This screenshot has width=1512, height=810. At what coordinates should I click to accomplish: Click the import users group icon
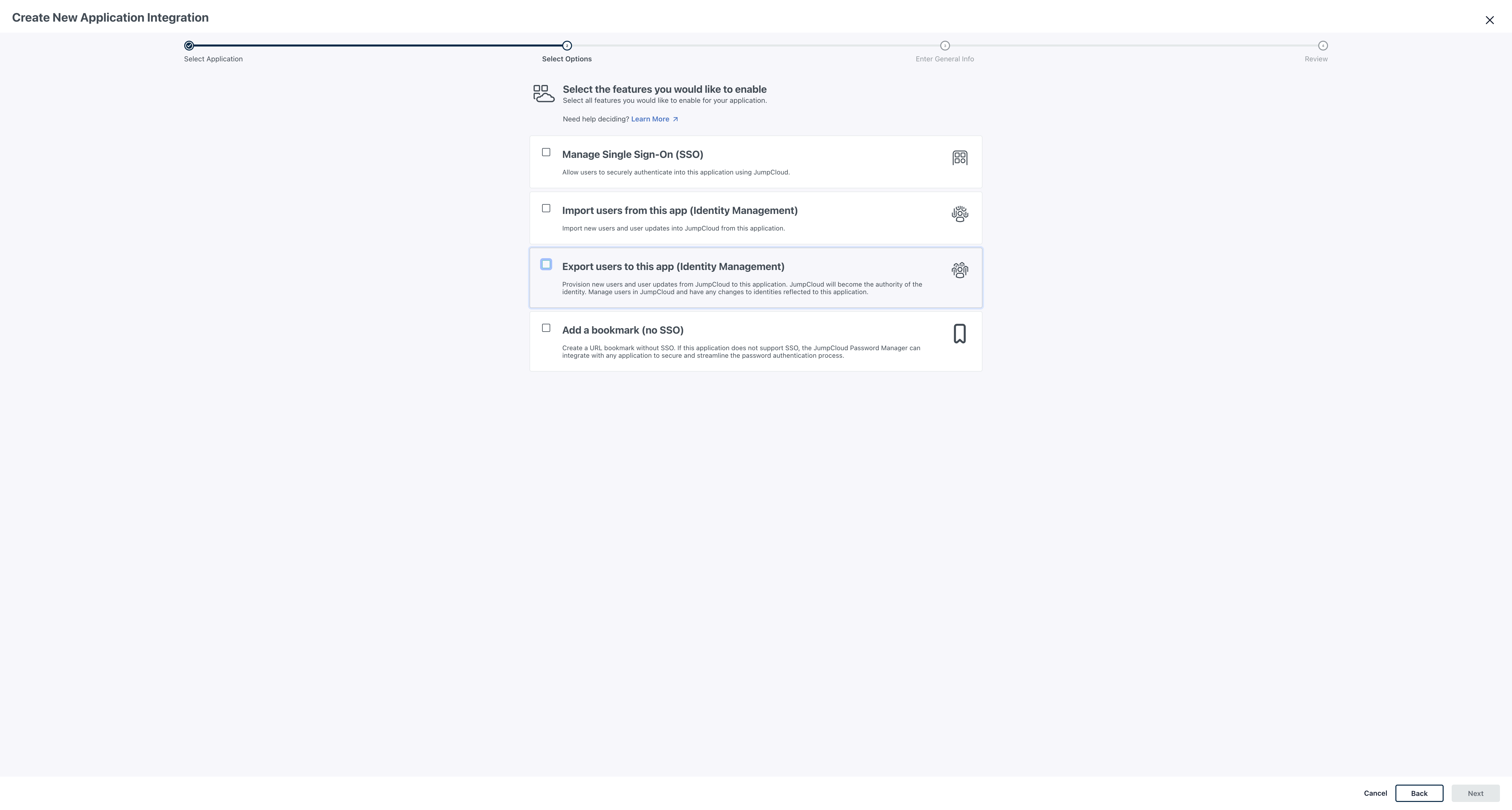tap(960, 214)
